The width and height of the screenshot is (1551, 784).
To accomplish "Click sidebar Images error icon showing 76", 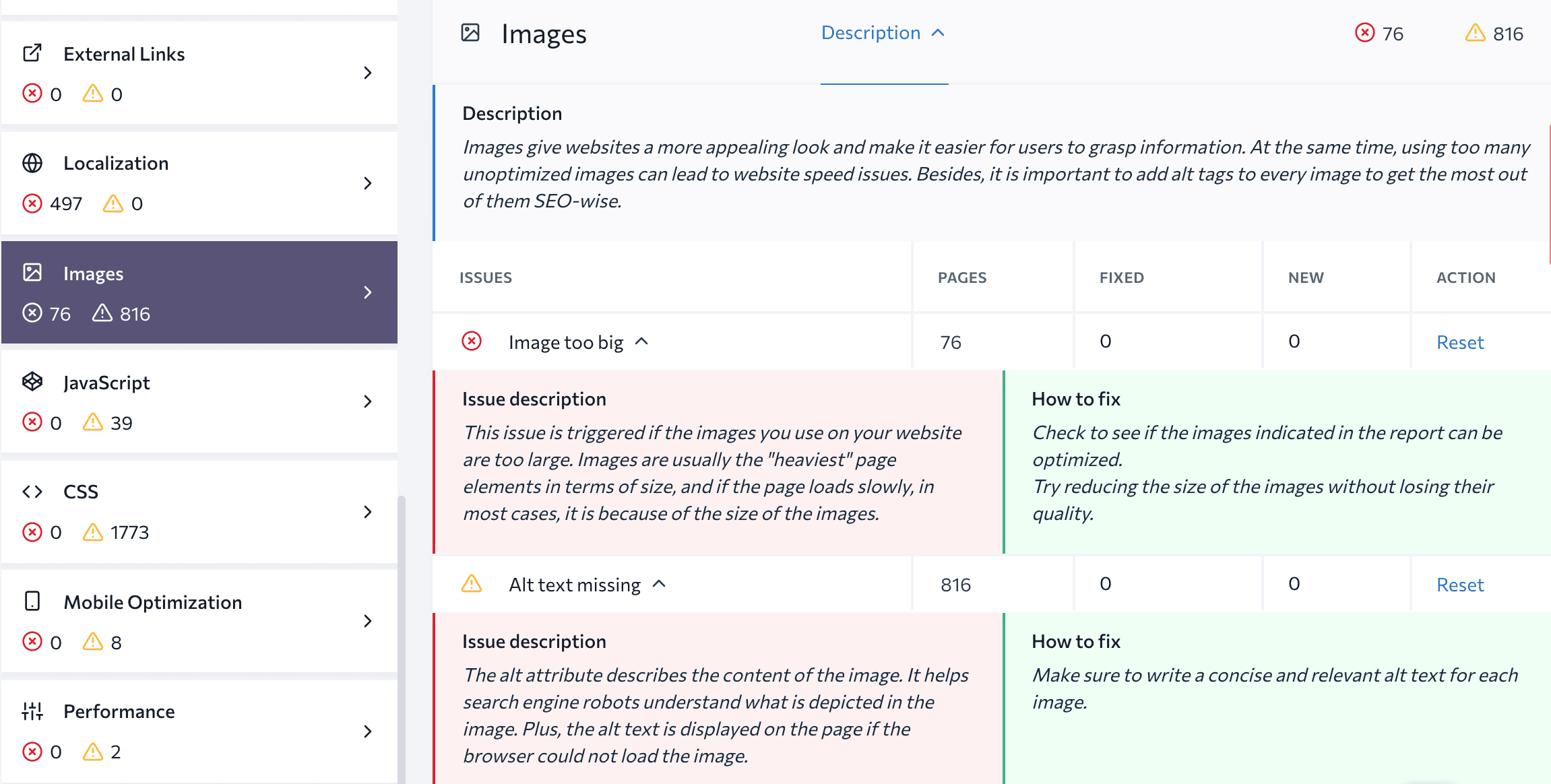I will (x=32, y=313).
